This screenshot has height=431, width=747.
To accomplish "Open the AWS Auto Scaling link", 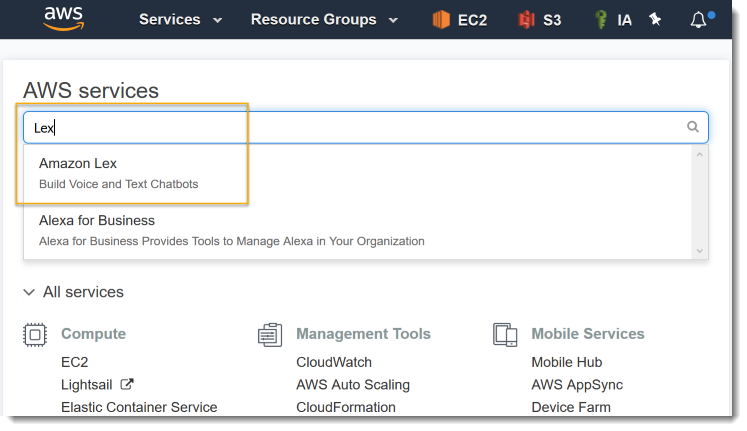I will coord(353,385).
